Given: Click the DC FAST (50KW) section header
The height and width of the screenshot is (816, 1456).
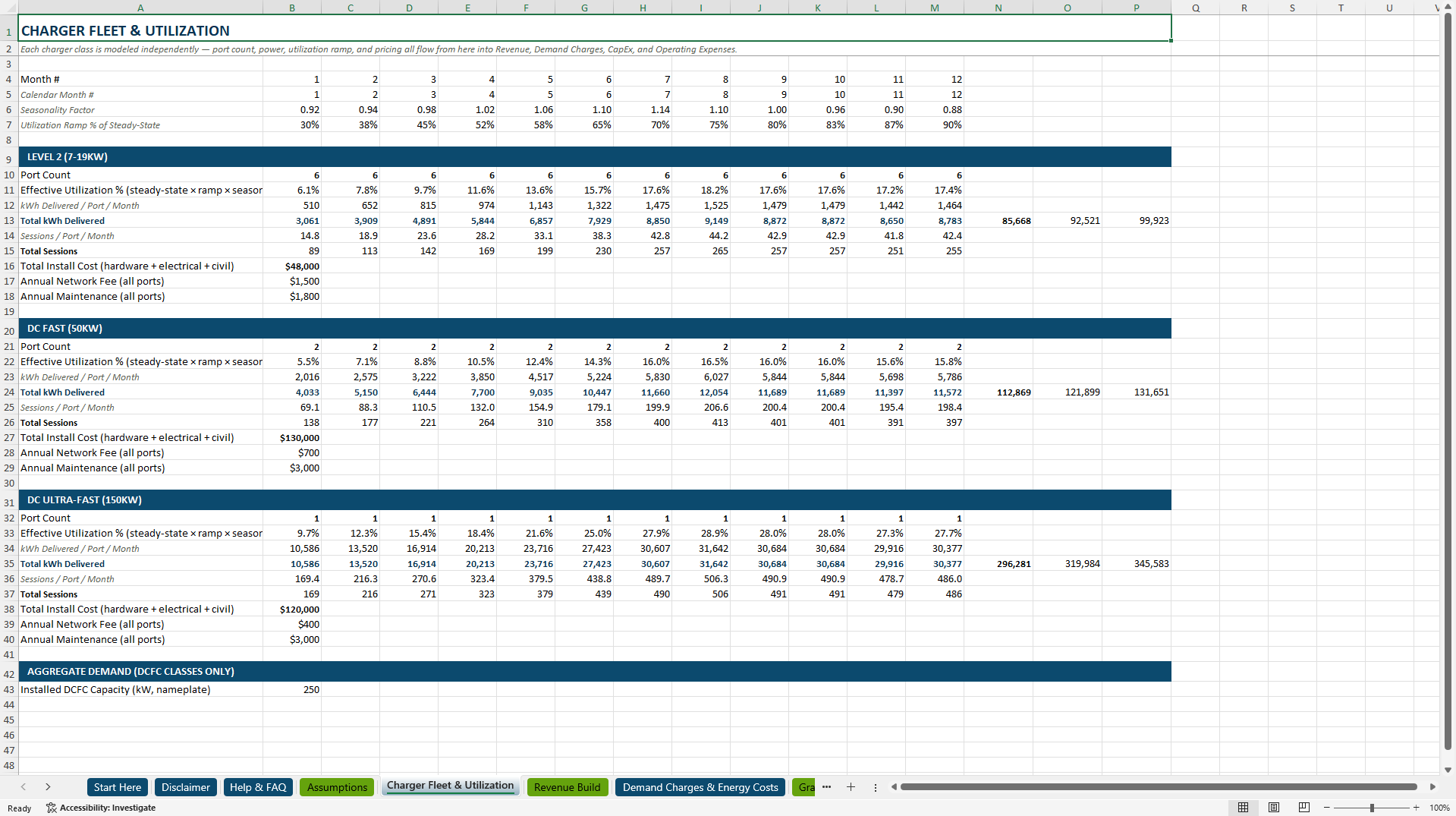Looking at the screenshot, I should click(x=595, y=329).
